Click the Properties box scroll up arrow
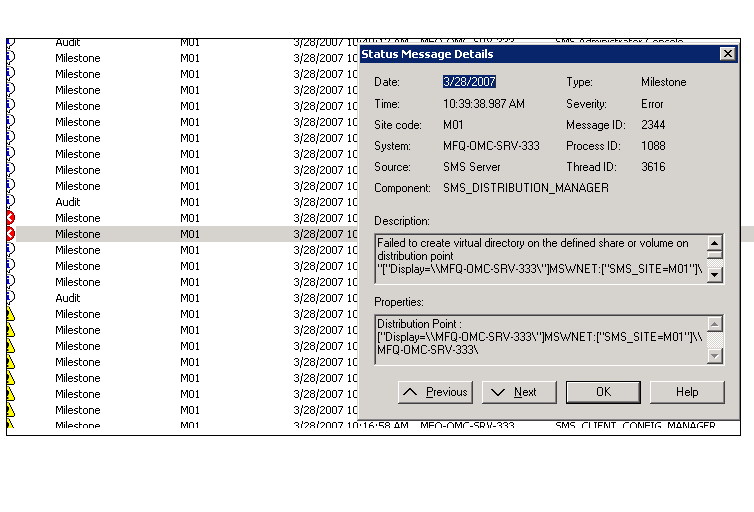The width and height of the screenshot is (754, 512). click(715, 324)
